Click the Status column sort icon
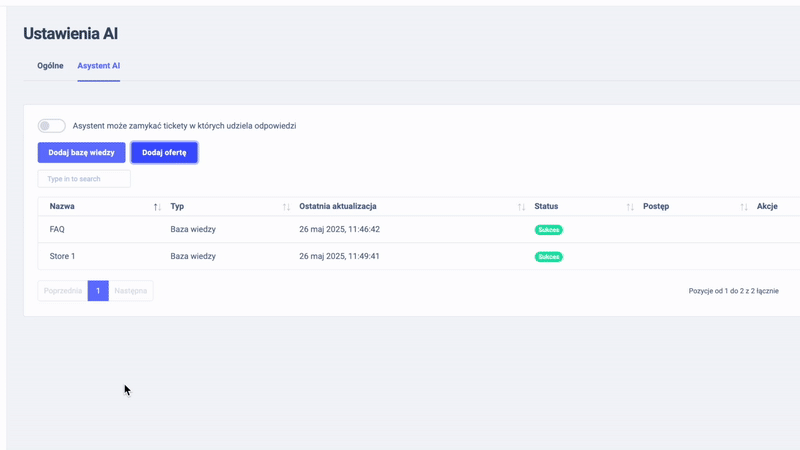800x450 pixels. [x=630, y=207]
